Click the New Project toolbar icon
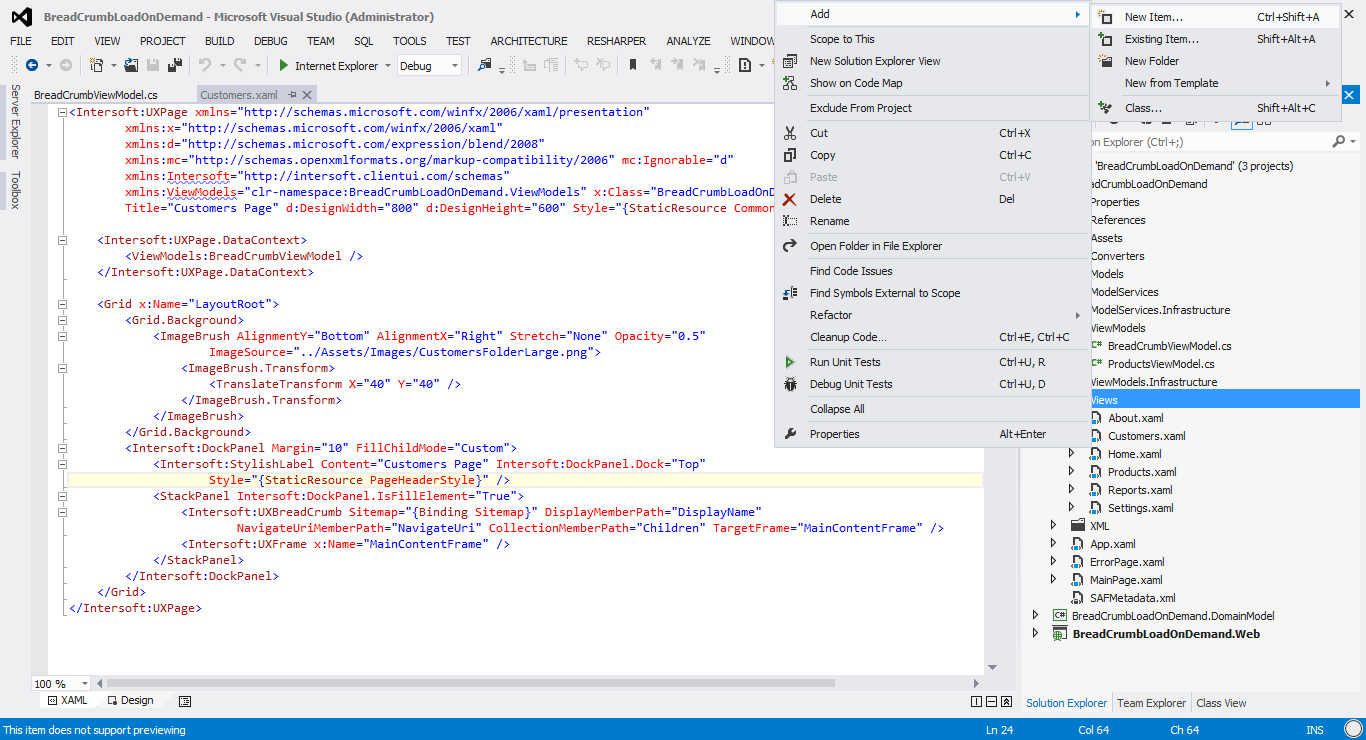 point(97,65)
